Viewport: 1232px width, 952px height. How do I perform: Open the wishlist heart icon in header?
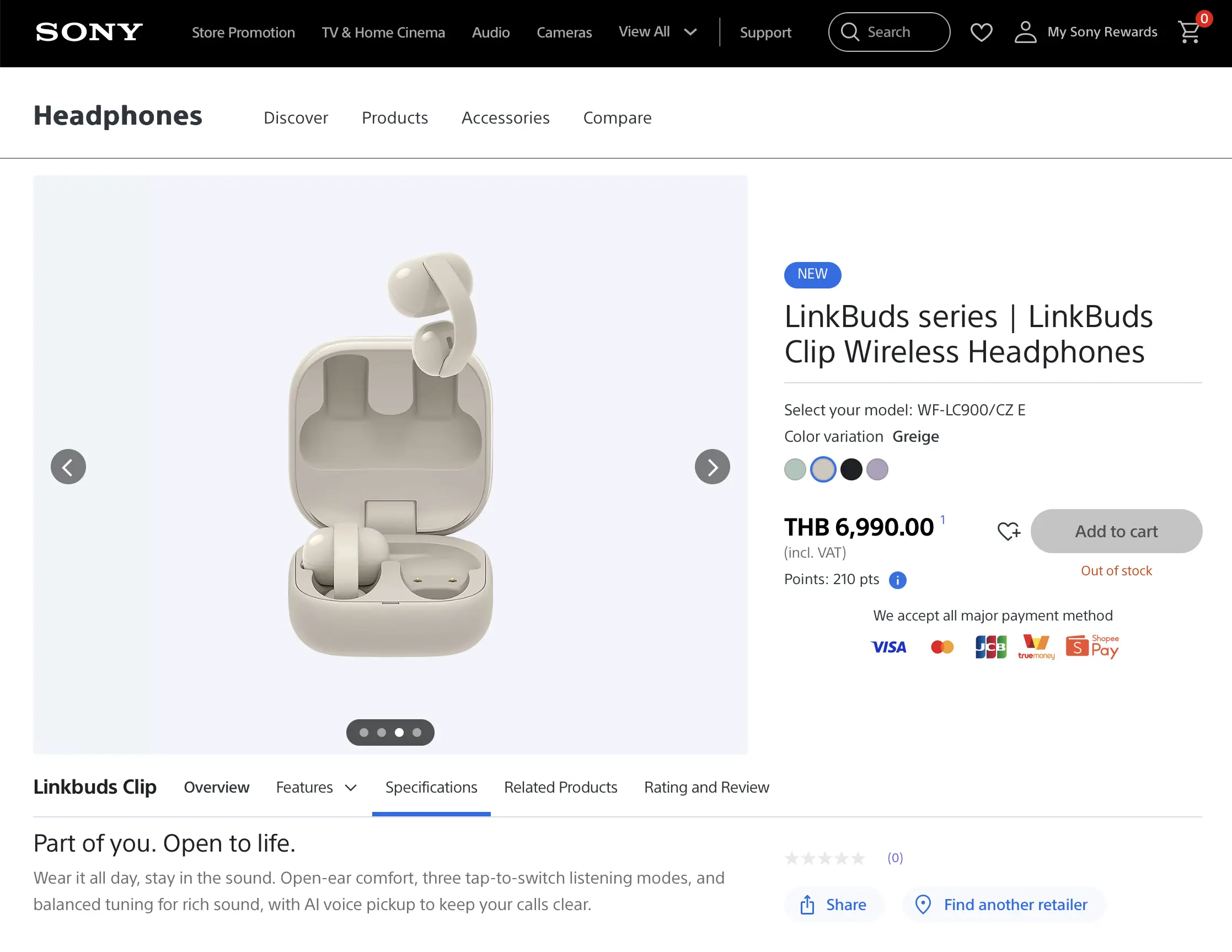pos(981,32)
